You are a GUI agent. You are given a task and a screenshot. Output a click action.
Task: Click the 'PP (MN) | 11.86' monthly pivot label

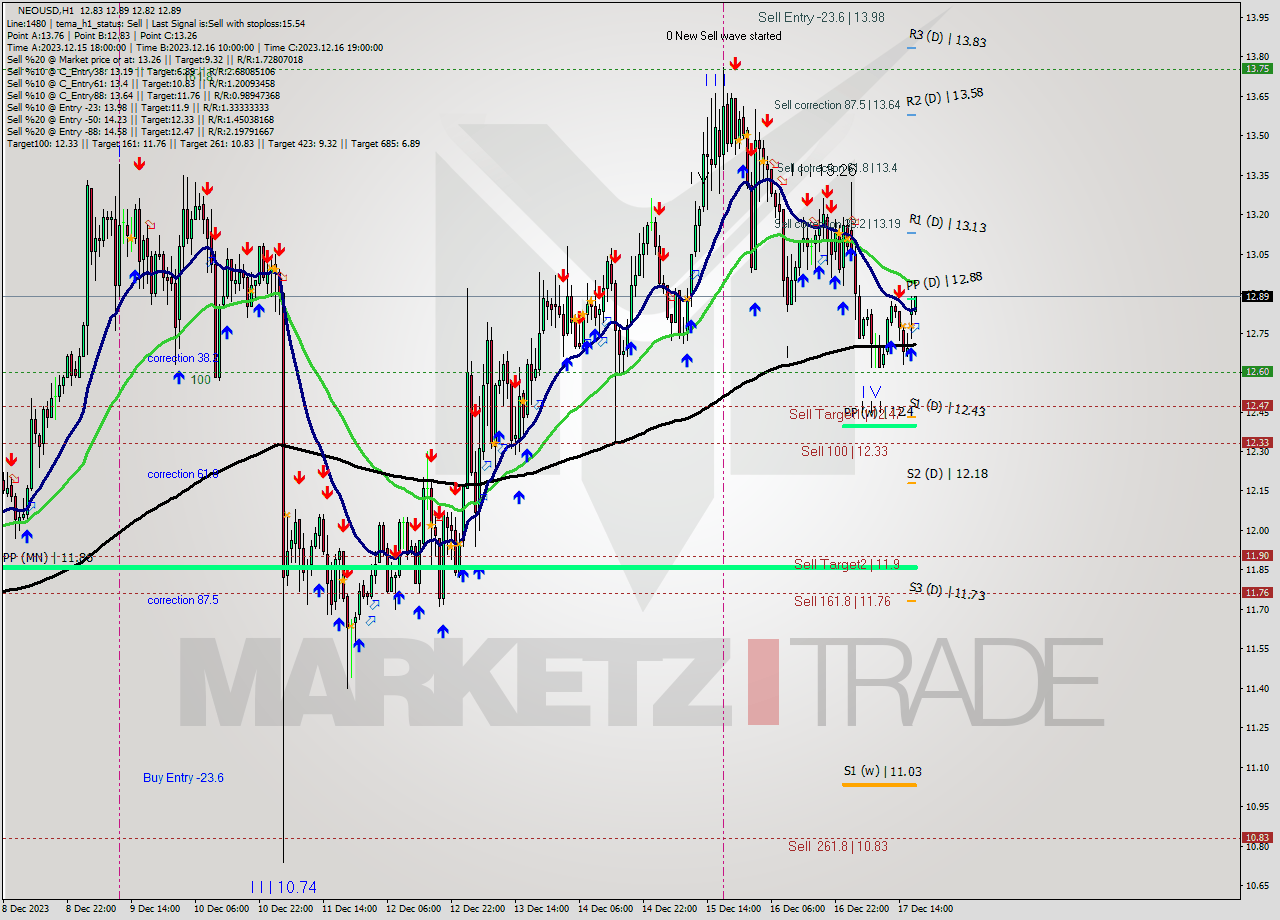pyautogui.click(x=47, y=557)
